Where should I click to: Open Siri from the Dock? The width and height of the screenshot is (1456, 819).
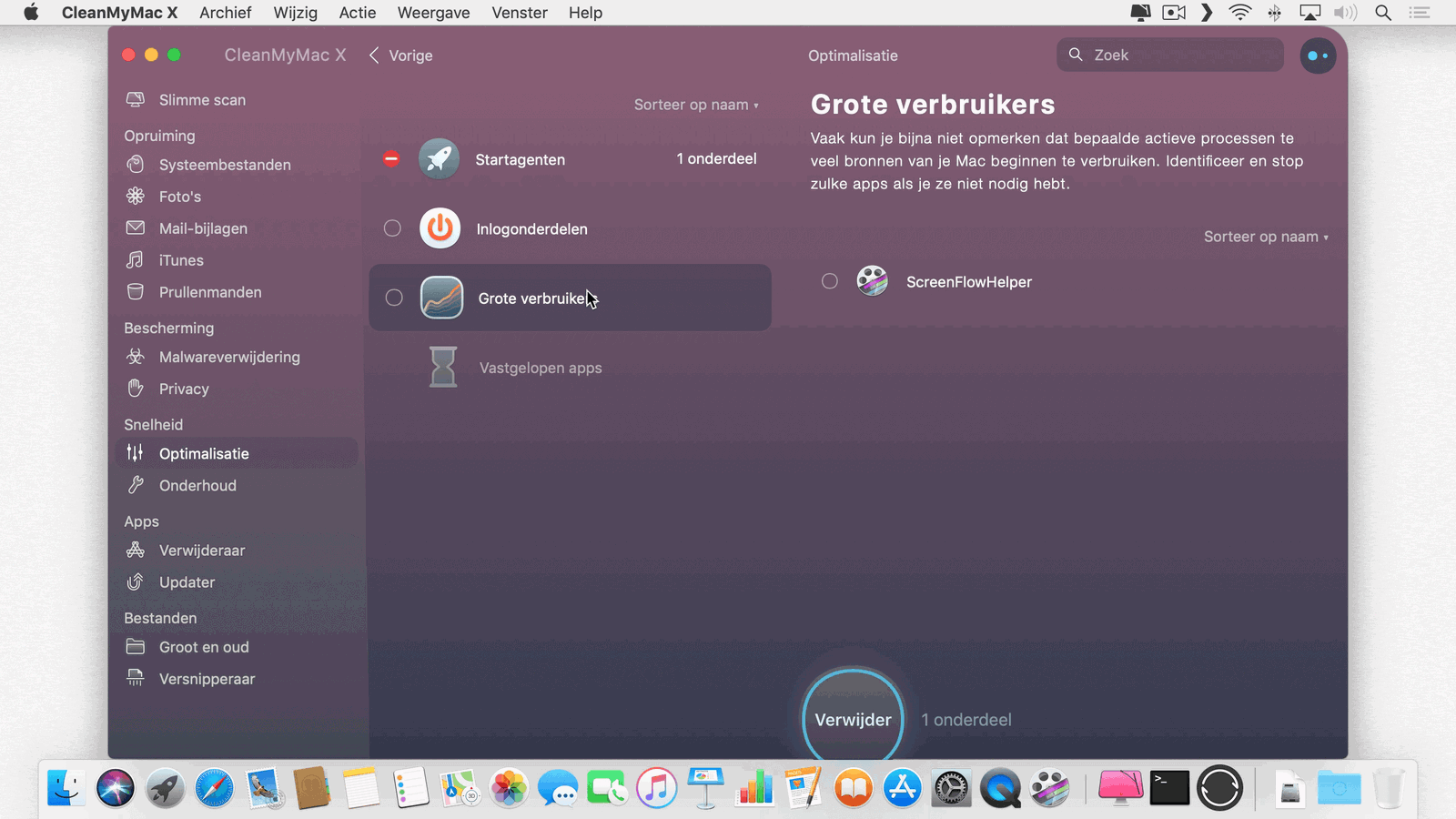(x=116, y=788)
